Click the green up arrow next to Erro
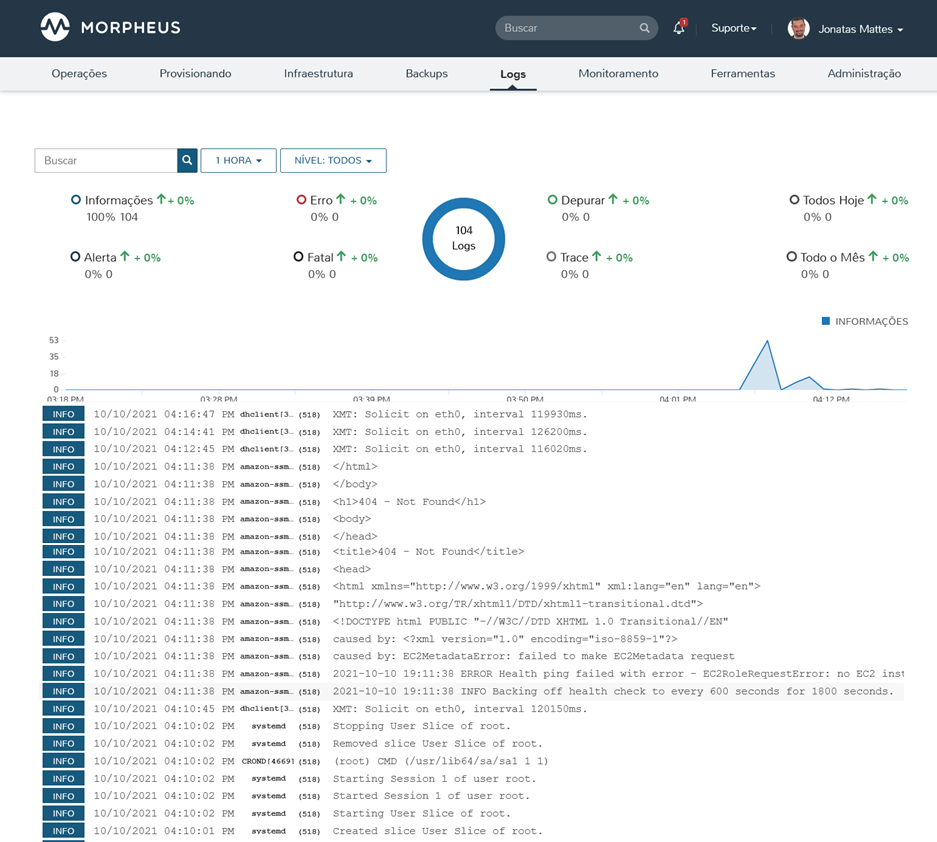937x842 pixels. coord(341,200)
